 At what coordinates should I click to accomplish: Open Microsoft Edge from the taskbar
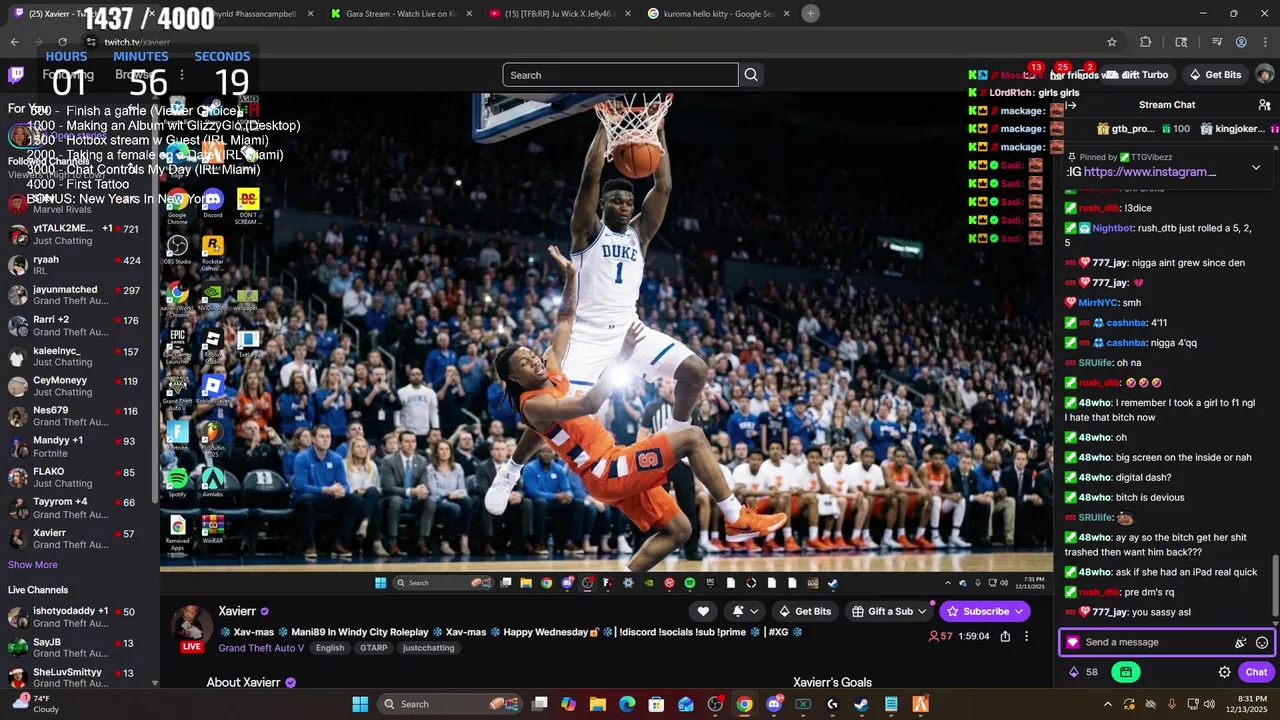(627, 704)
